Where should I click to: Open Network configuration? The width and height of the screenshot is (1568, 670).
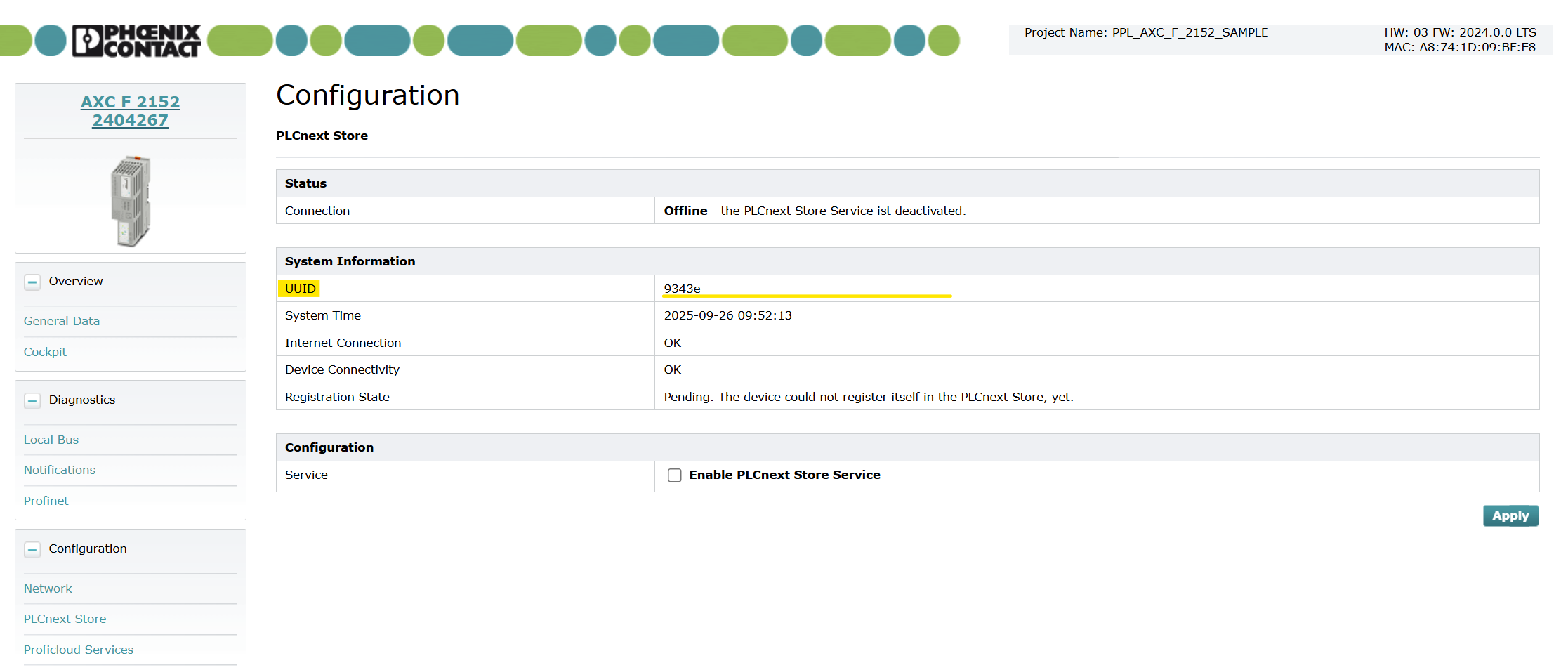click(x=48, y=589)
